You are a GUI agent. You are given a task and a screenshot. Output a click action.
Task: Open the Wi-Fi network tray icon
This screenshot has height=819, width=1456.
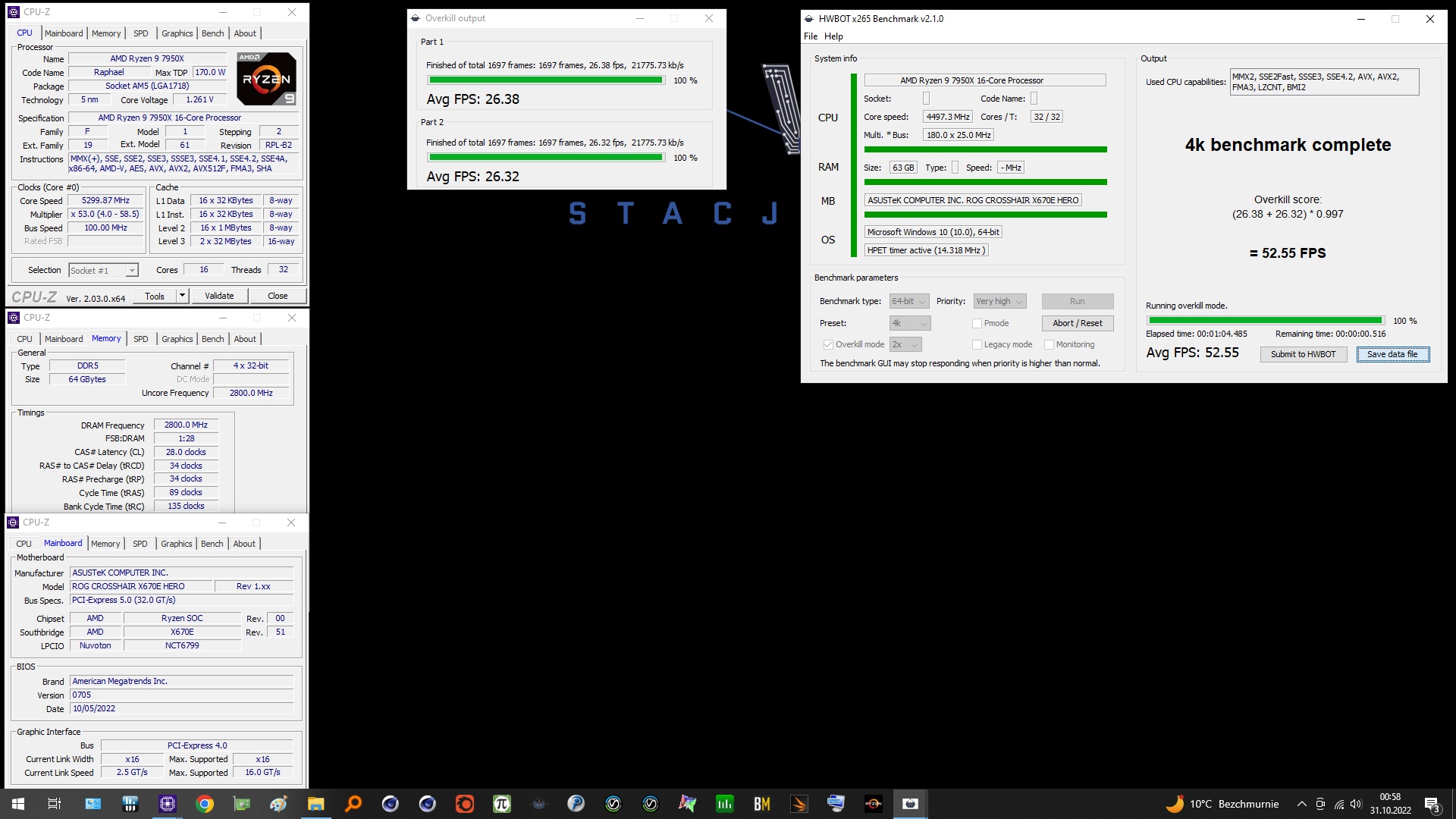pyautogui.click(x=1338, y=804)
